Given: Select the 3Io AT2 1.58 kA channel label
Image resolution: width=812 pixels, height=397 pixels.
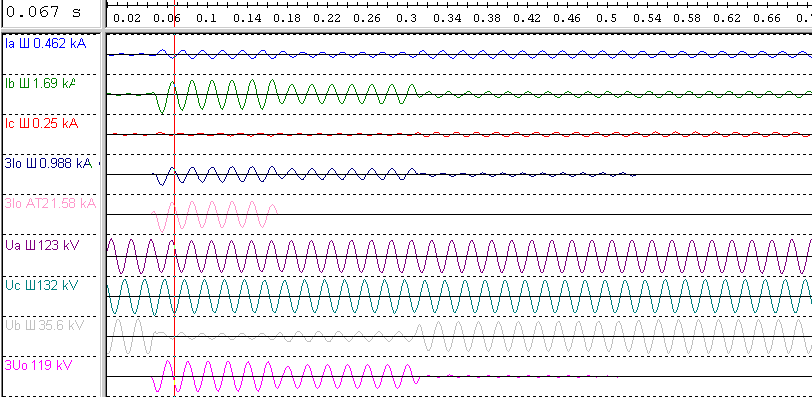Looking at the screenshot, I should click(50, 204).
